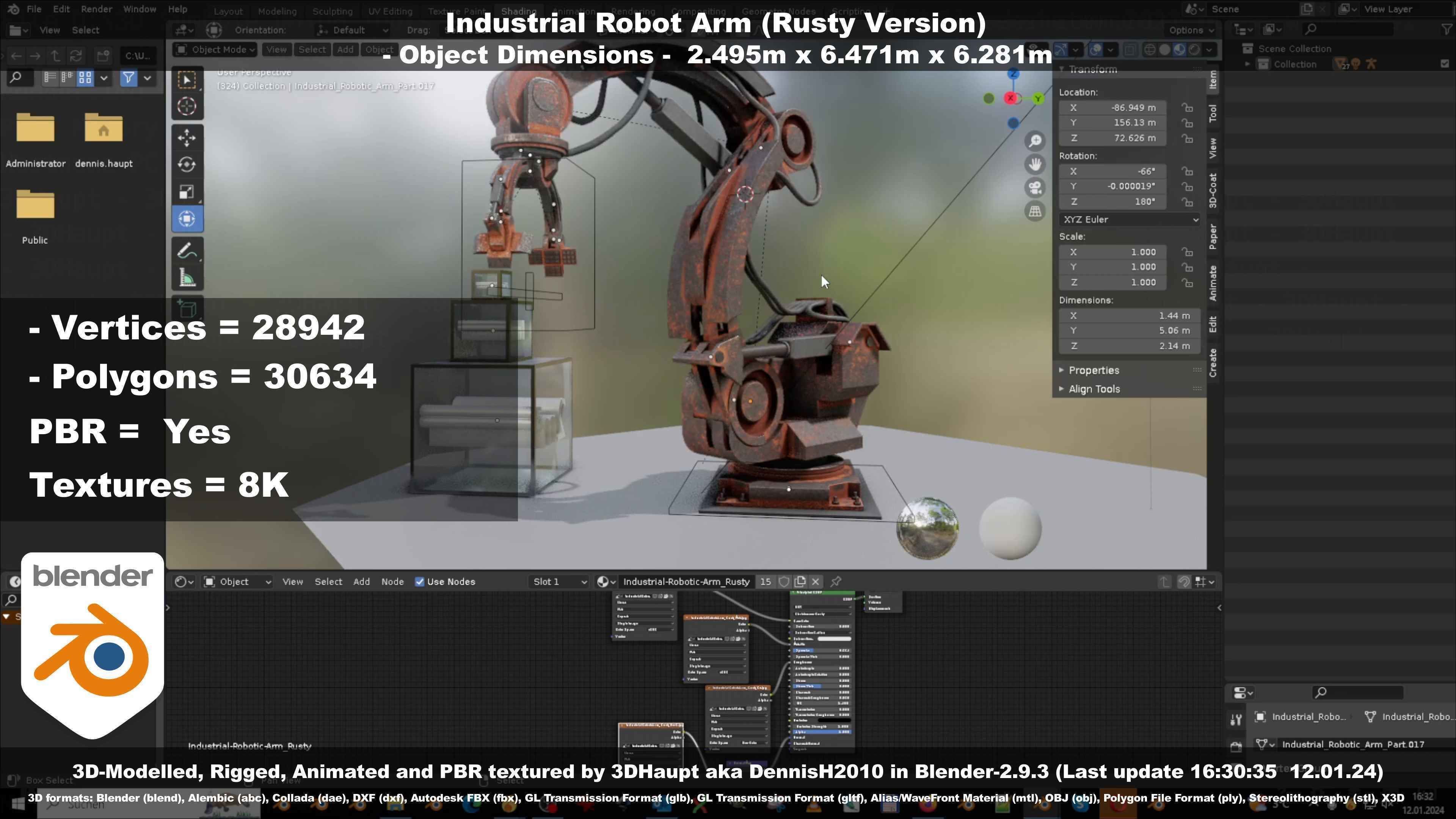Viewport: 1456px width, 819px height.
Task: Switch to the Tool sidebar tab
Action: coord(1213,113)
